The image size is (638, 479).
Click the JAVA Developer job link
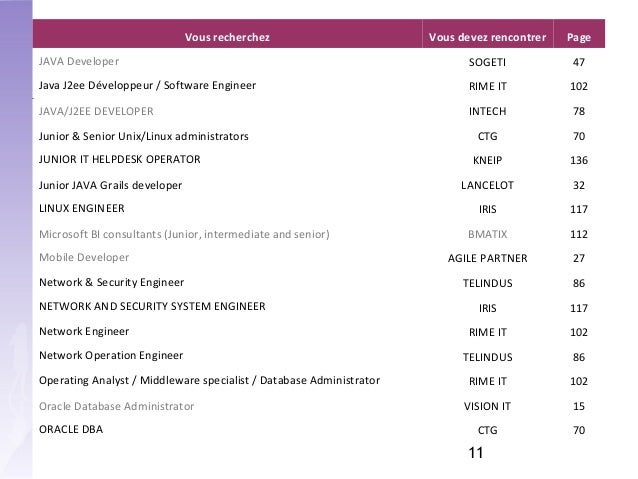click(78, 62)
